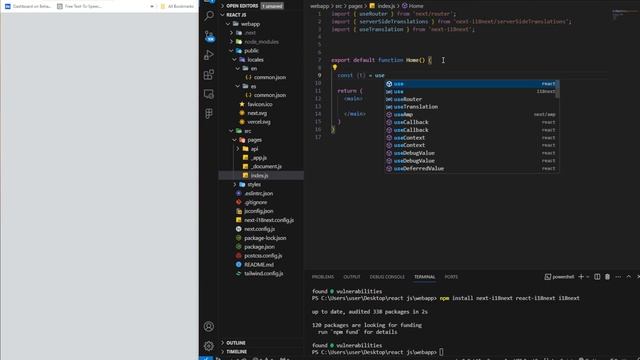Collapse the REACT JS root section

(x=236, y=15)
